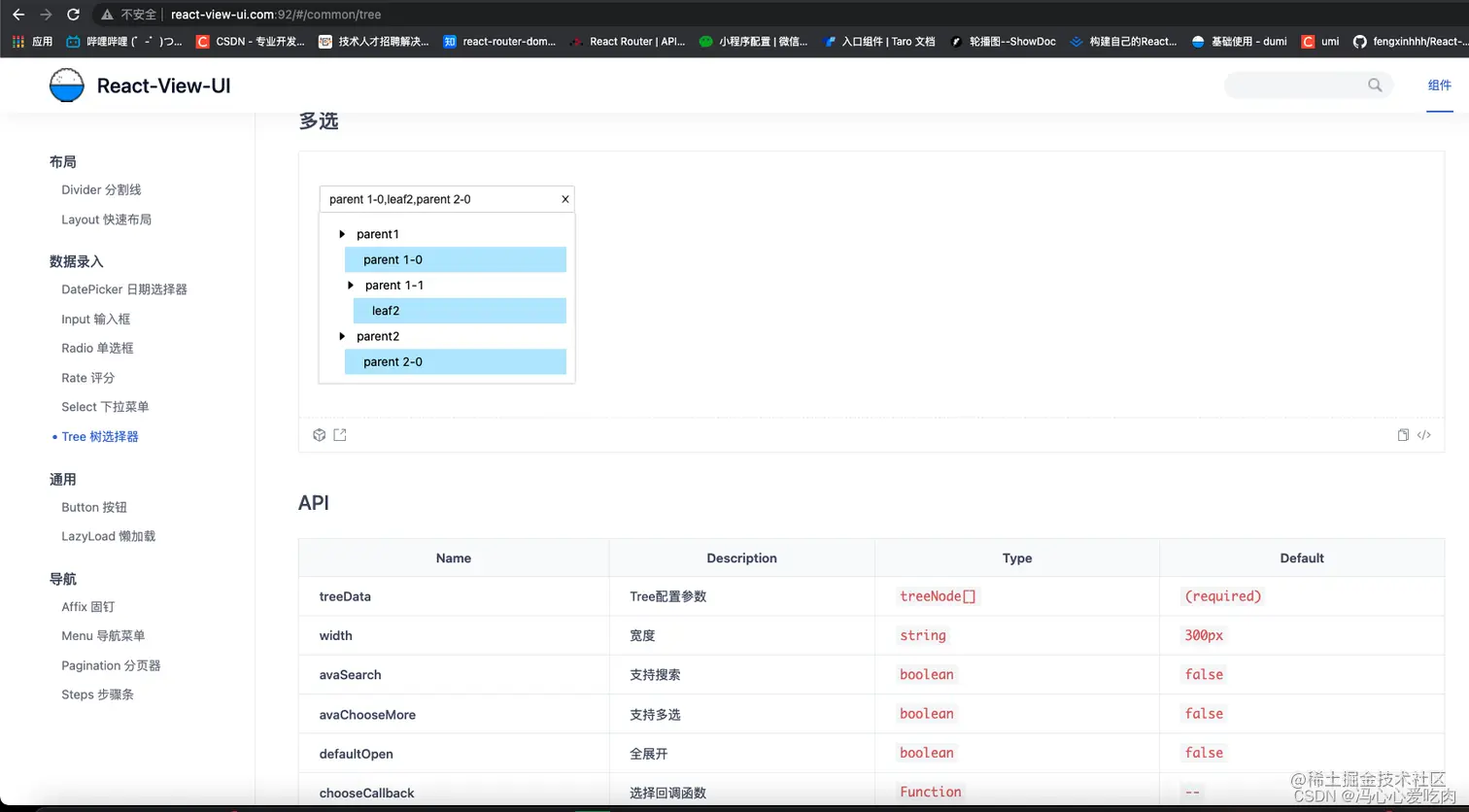
Task: Clear the tree selection with the × icon
Action: pos(565,199)
